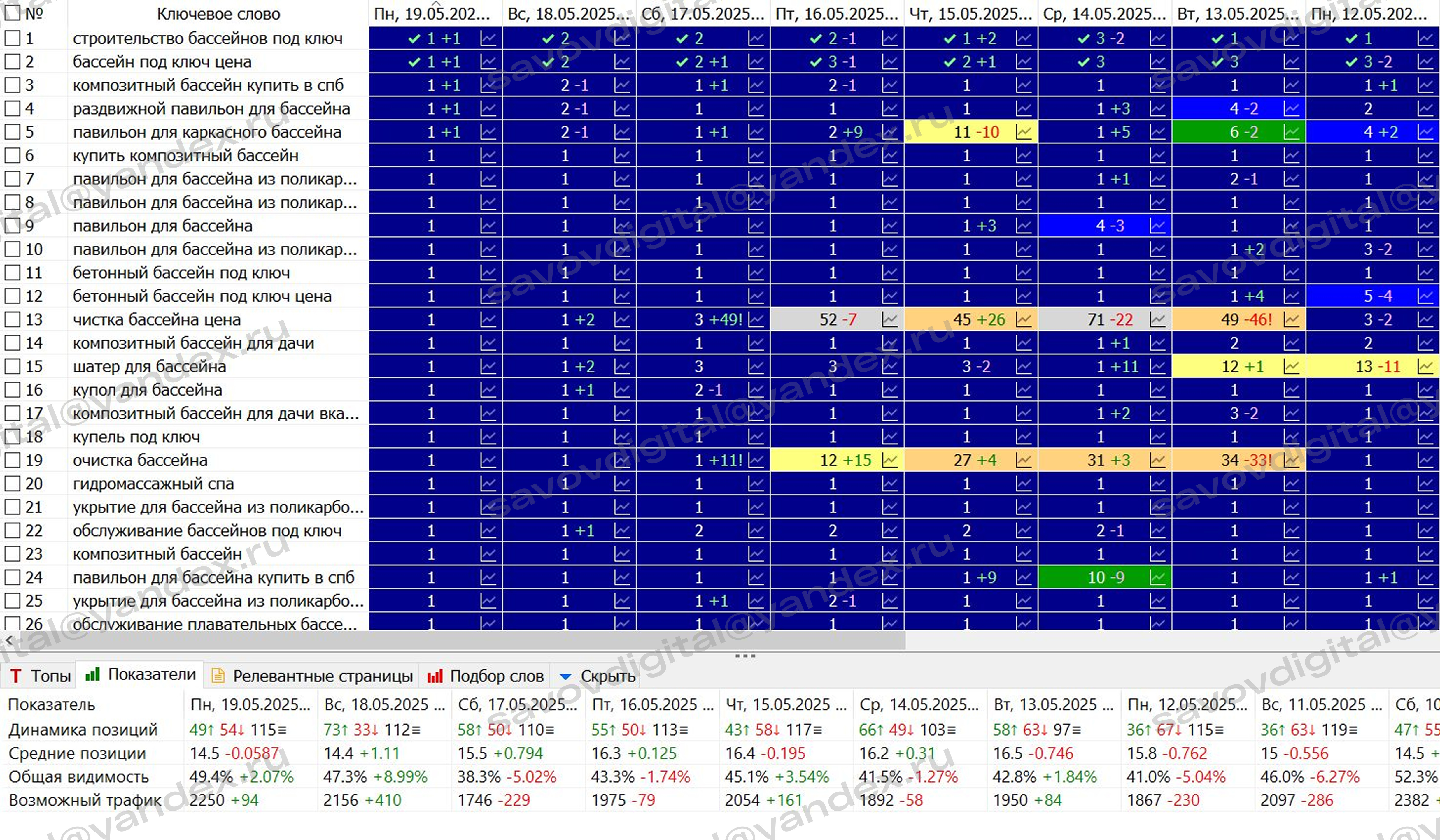
Task: Open the Подбор слов tab
Action: point(485,676)
